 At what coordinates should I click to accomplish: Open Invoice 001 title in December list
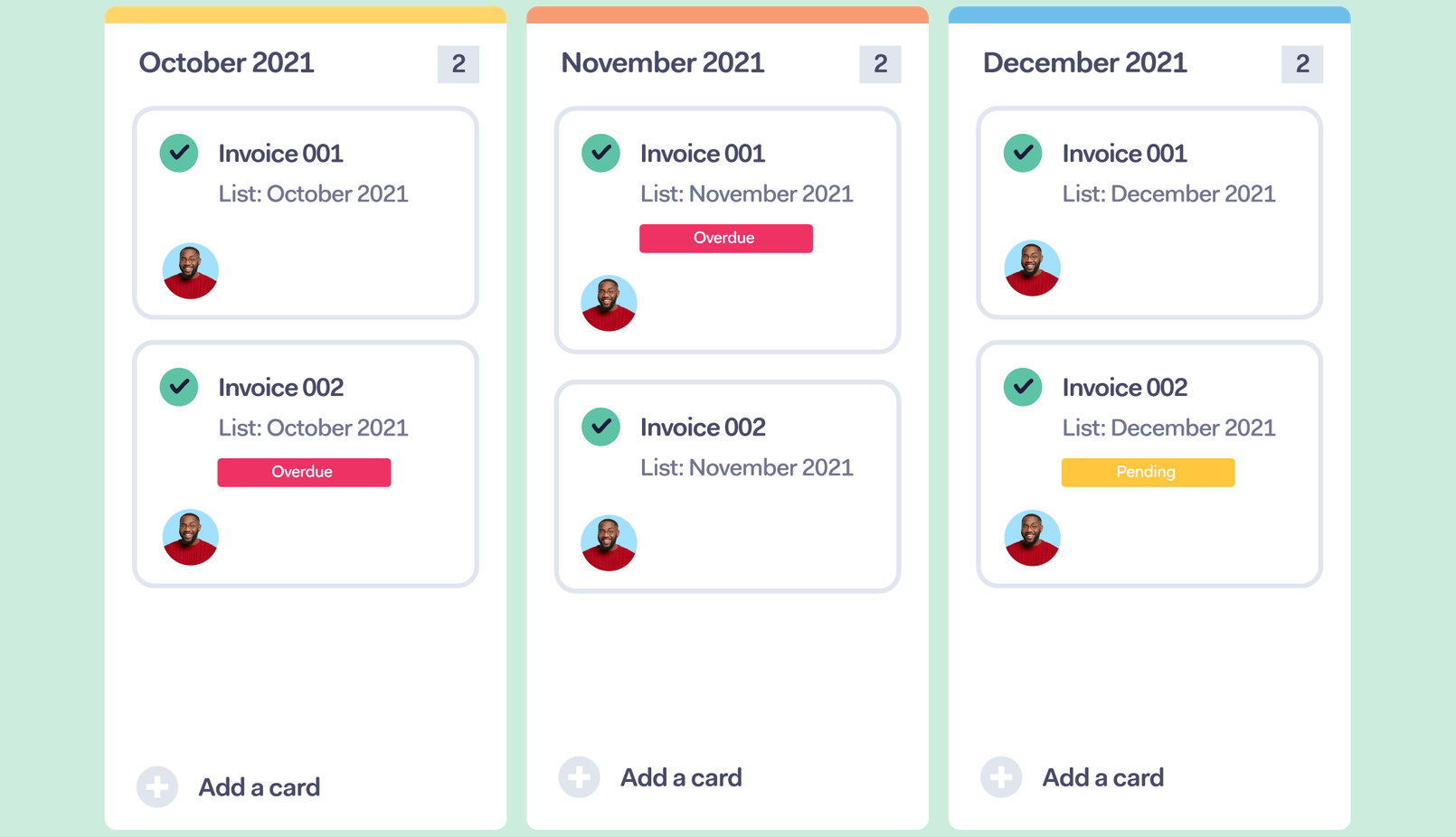(x=1124, y=154)
